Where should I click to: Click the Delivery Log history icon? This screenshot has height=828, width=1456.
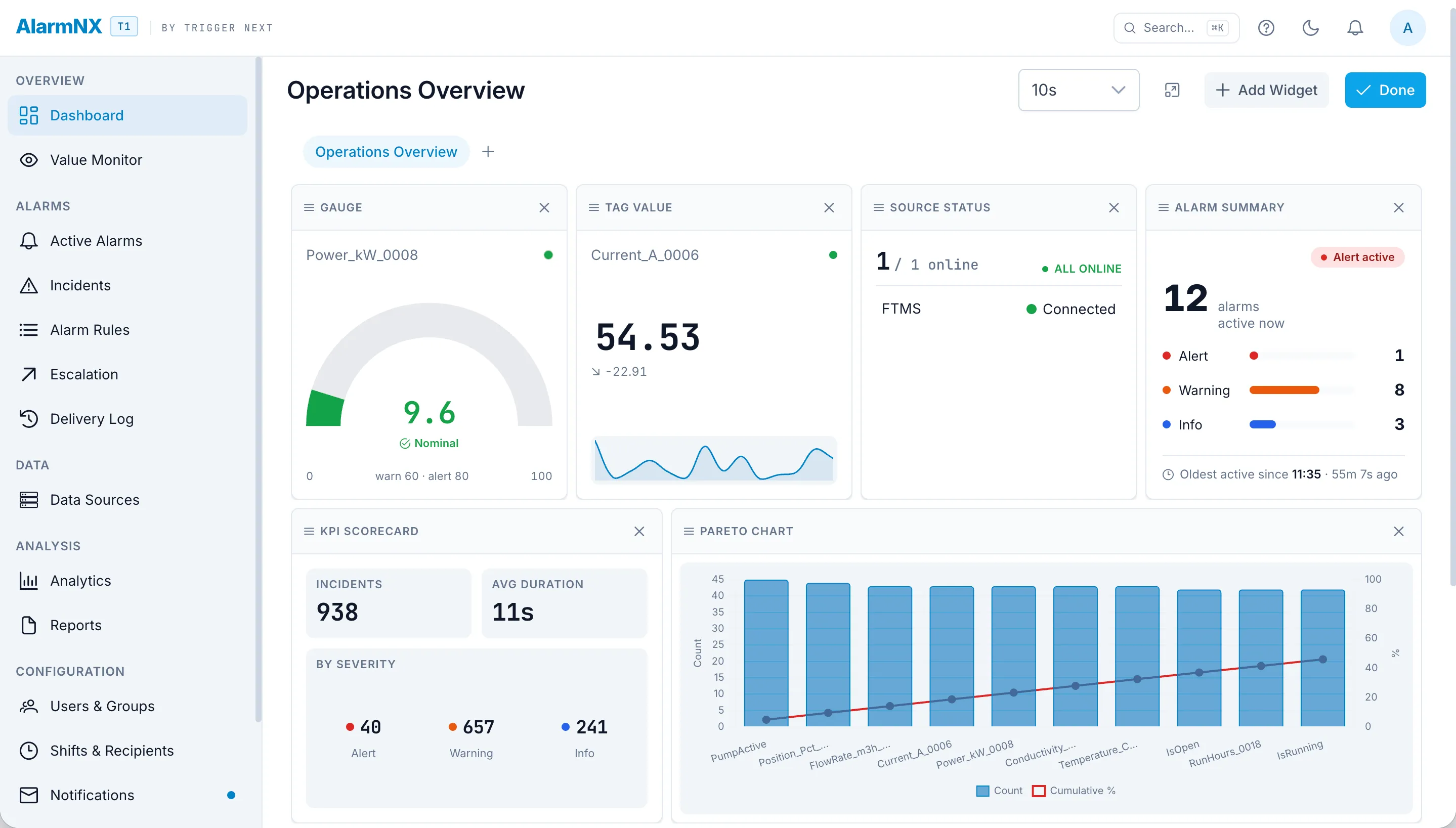coord(28,419)
